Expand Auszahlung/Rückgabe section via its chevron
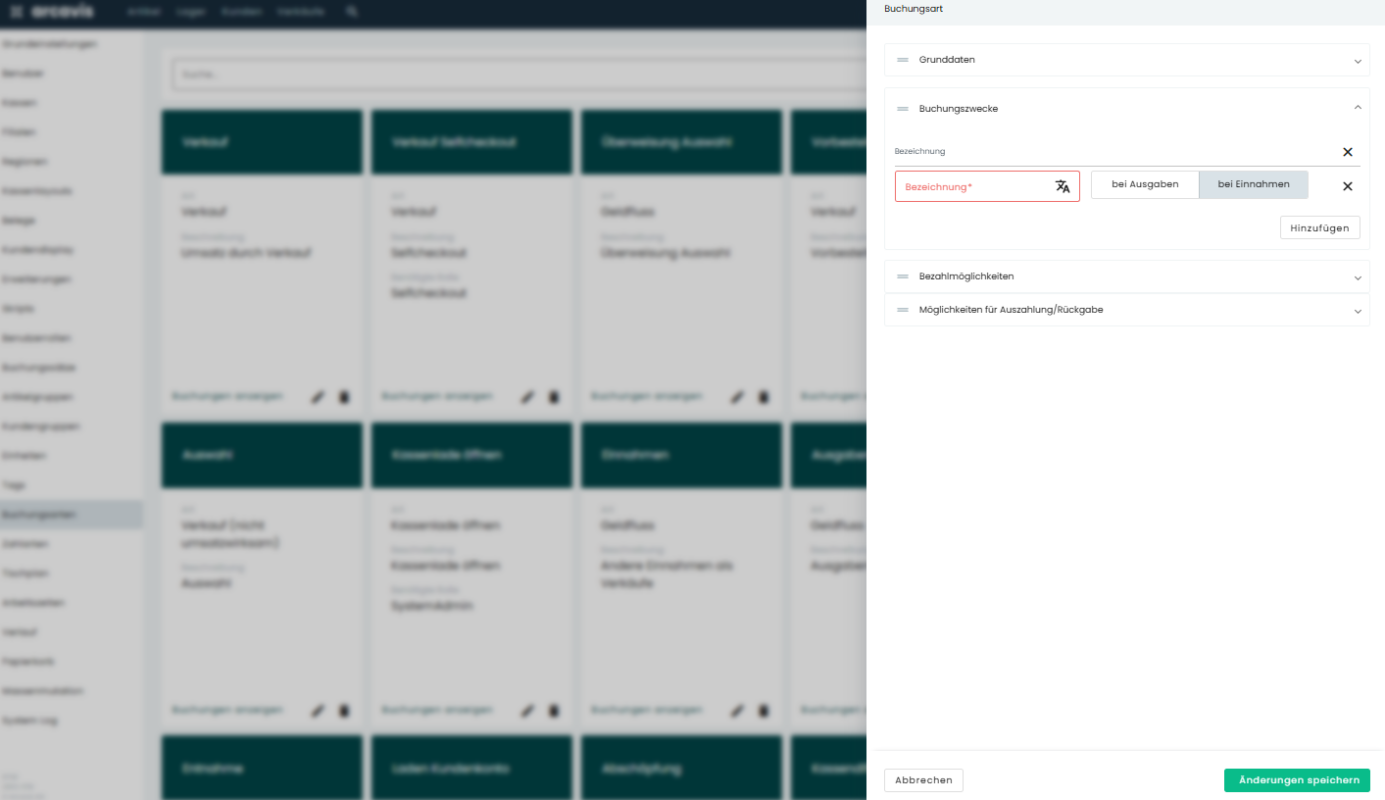 pos(1357,312)
